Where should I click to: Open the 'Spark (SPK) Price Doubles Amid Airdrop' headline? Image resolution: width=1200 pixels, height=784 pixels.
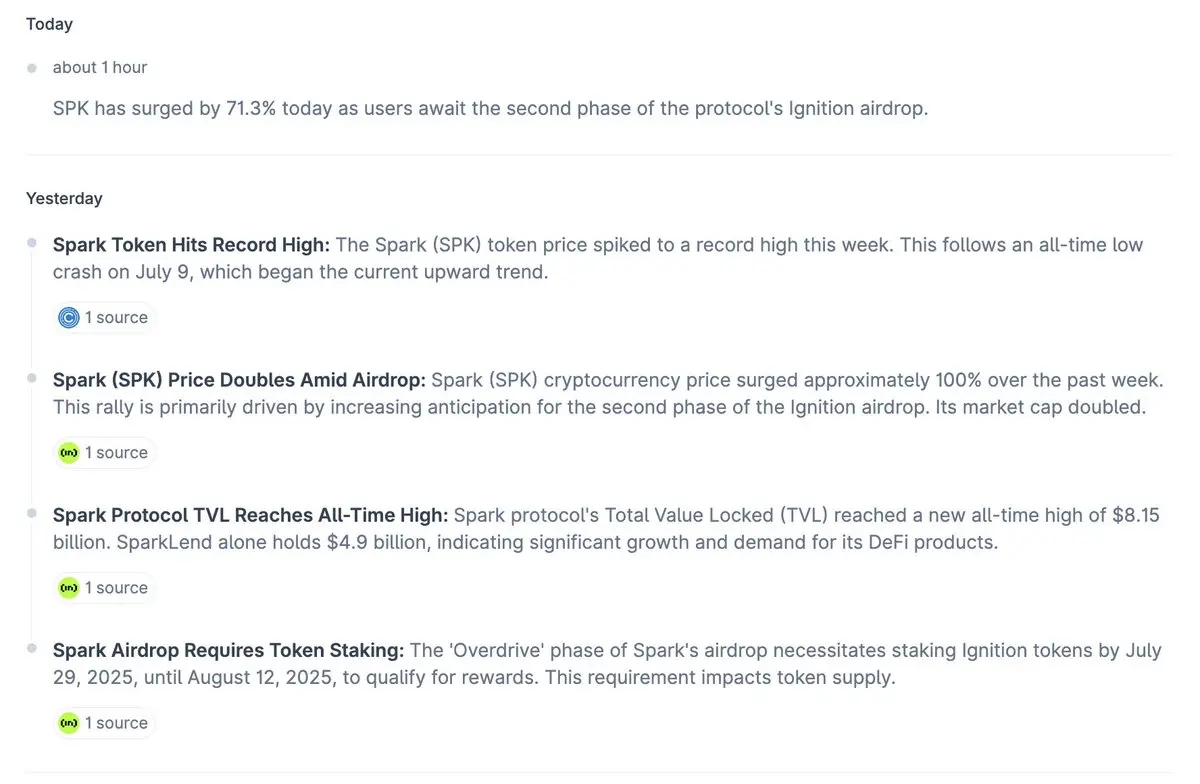pyautogui.click(x=240, y=380)
